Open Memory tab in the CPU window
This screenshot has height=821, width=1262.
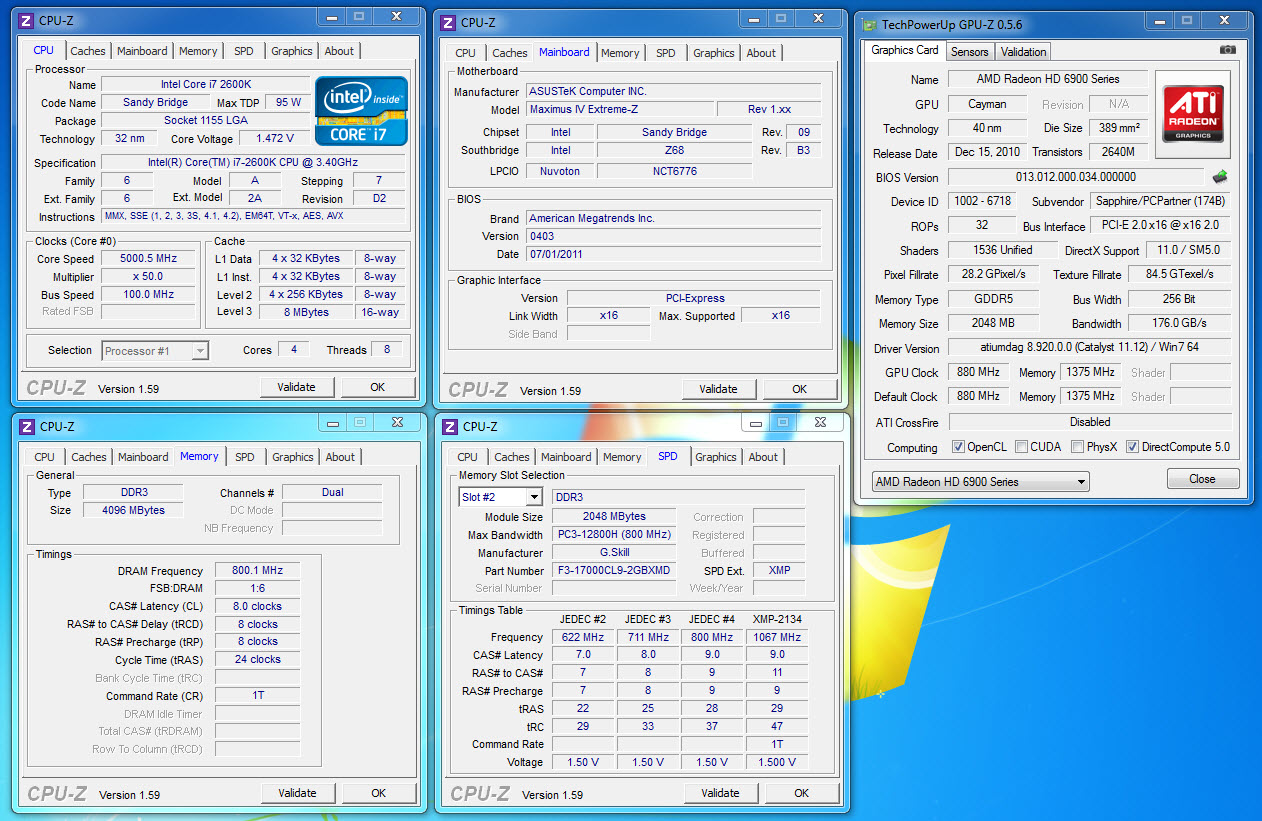tap(198, 51)
